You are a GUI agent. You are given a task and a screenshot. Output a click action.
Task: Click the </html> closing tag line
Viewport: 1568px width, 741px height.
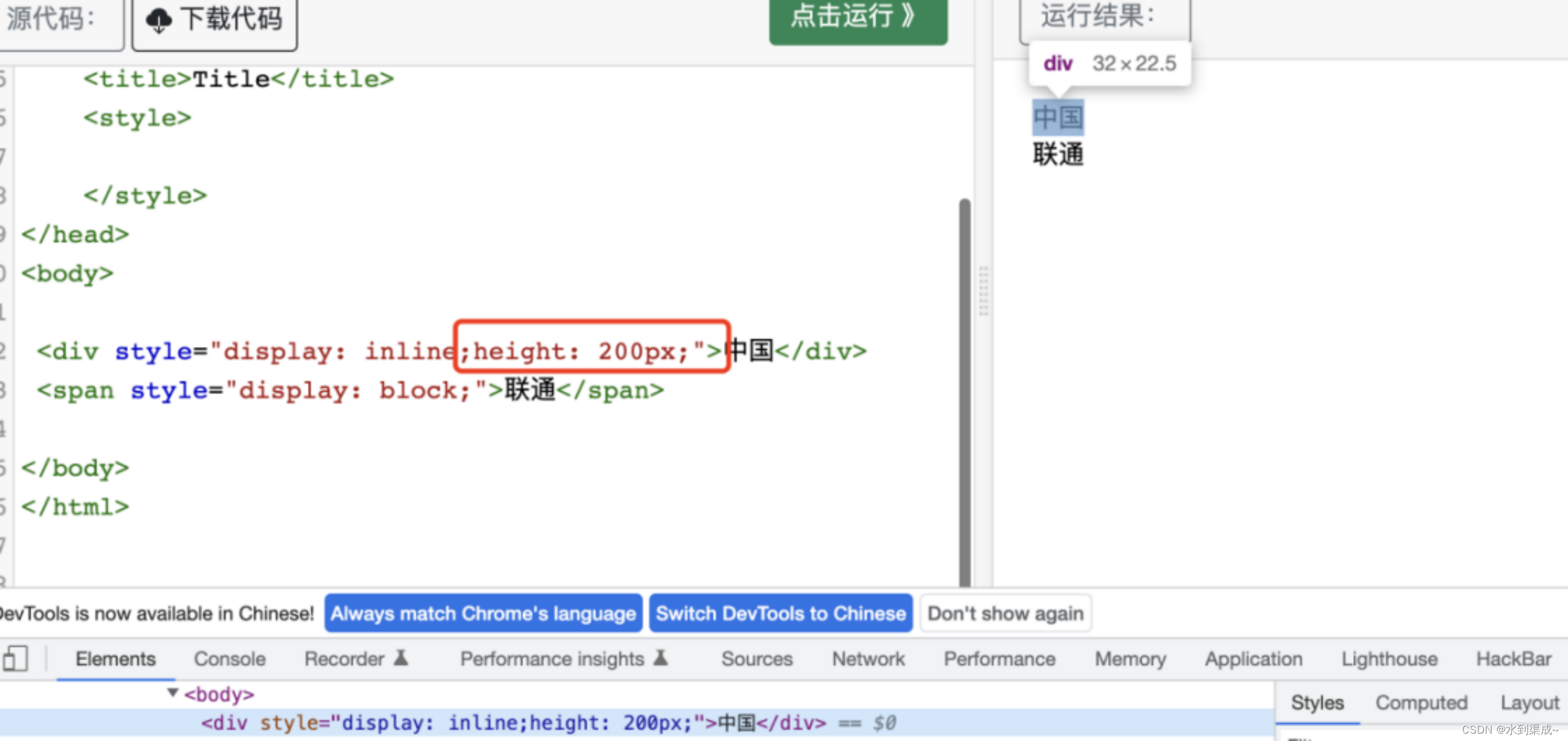(75, 506)
